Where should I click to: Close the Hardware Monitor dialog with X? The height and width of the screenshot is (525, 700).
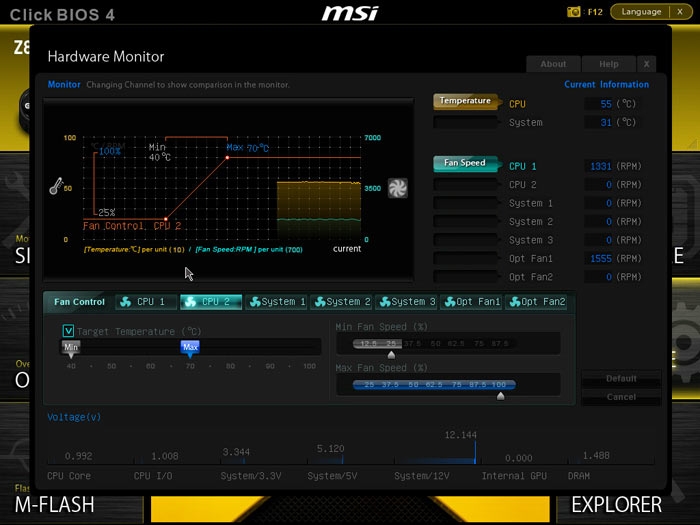pyautogui.click(x=646, y=64)
